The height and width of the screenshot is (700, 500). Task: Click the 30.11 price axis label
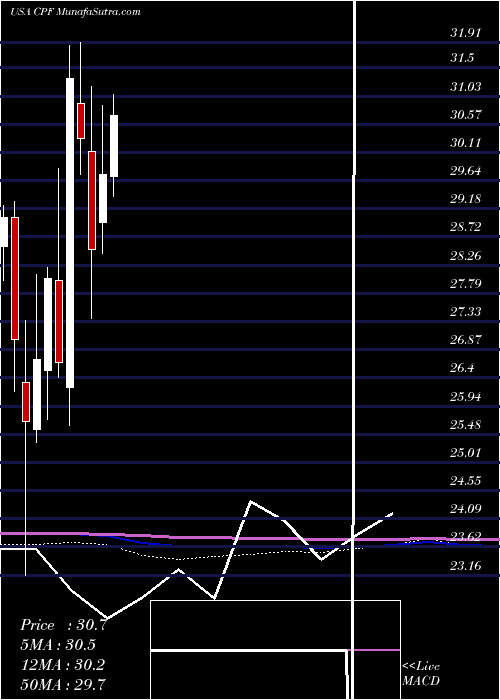pyautogui.click(x=467, y=143)
